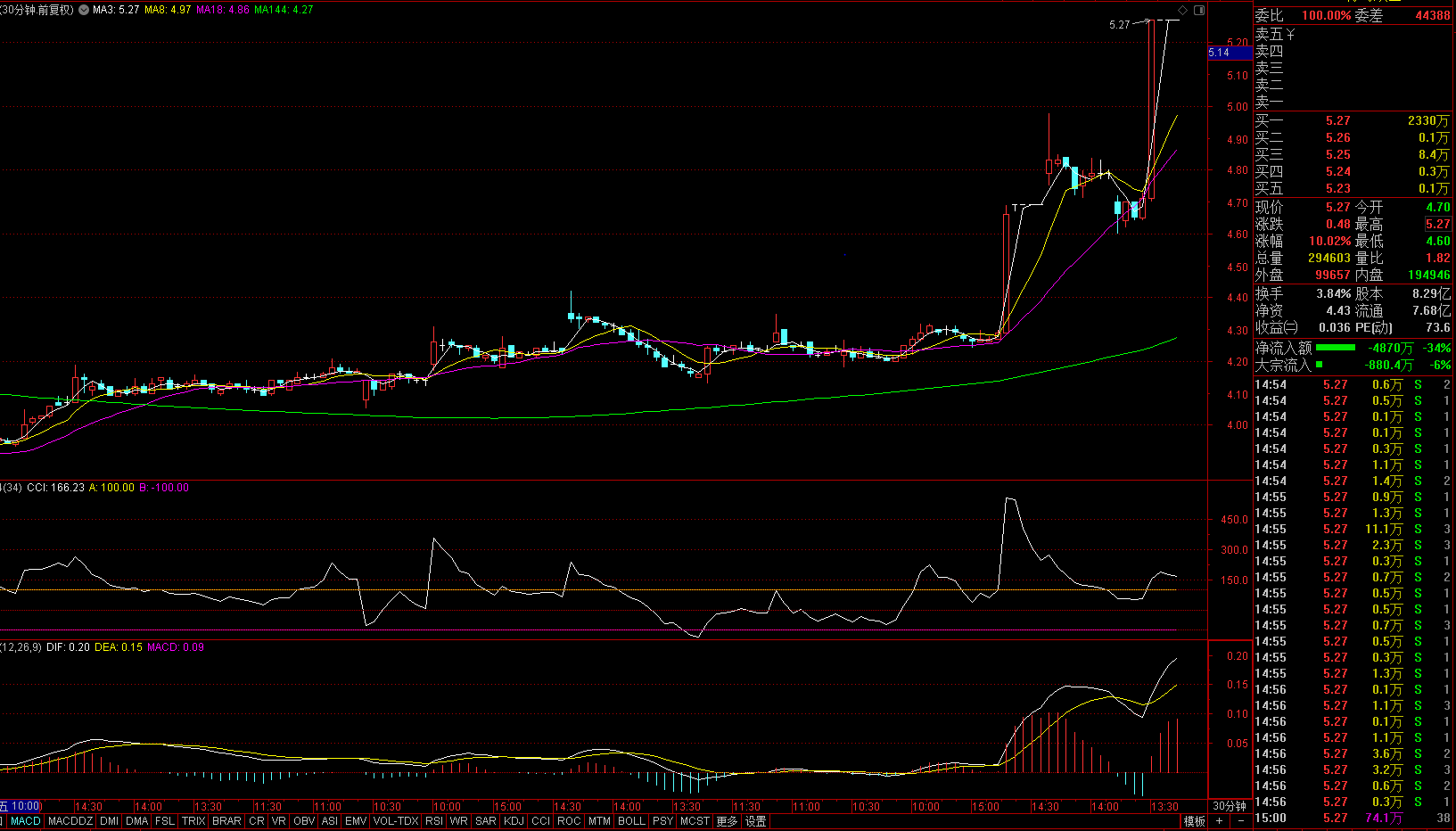Switch to the RSI indicator tab
The image size is (1456, 831).
(433, 821)
